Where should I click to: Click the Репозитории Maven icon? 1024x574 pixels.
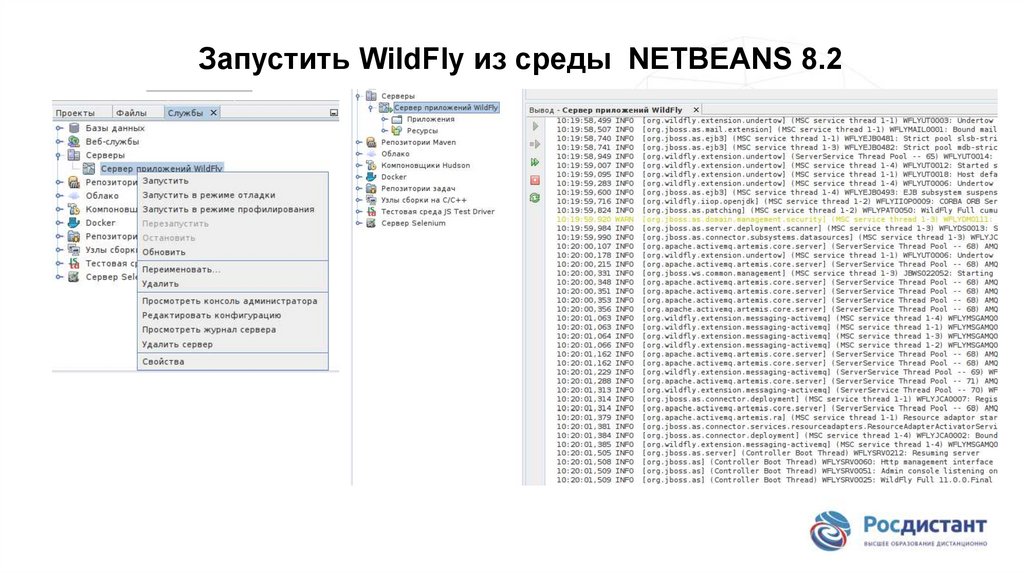[371, 142]
